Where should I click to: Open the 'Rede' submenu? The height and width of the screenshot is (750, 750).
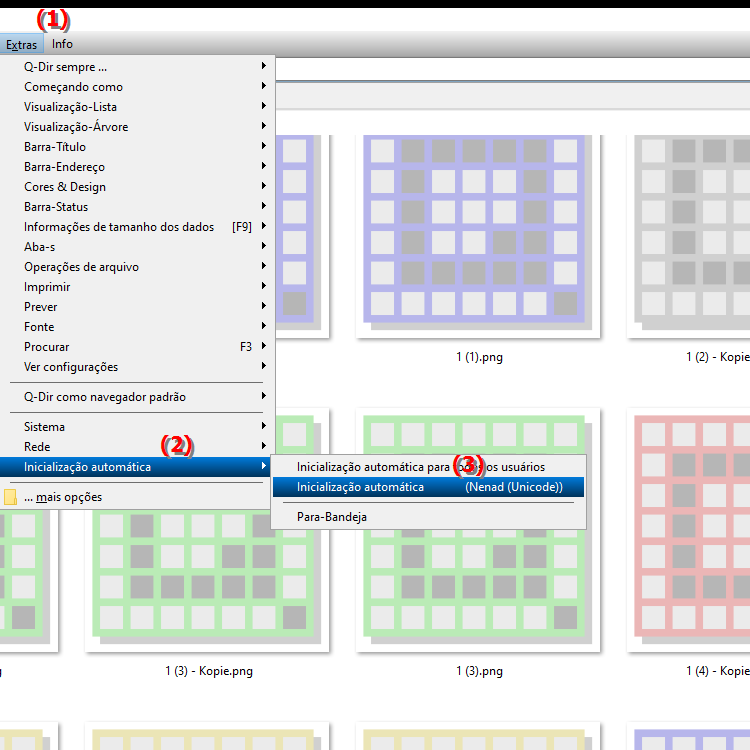point(137,447)
